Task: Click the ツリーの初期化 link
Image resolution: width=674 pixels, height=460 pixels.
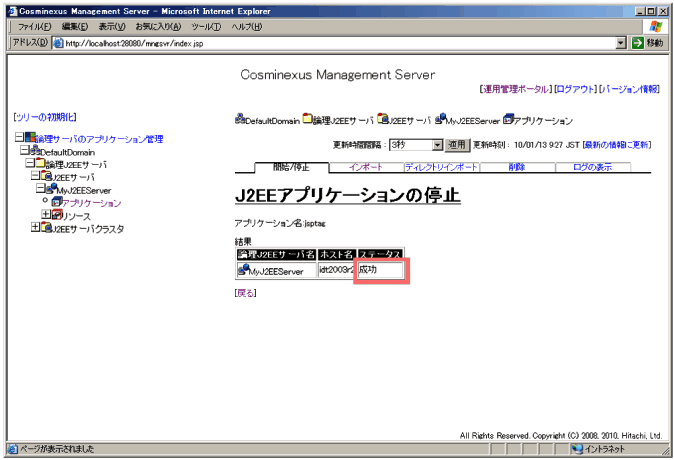Action: tap(45, 117)
